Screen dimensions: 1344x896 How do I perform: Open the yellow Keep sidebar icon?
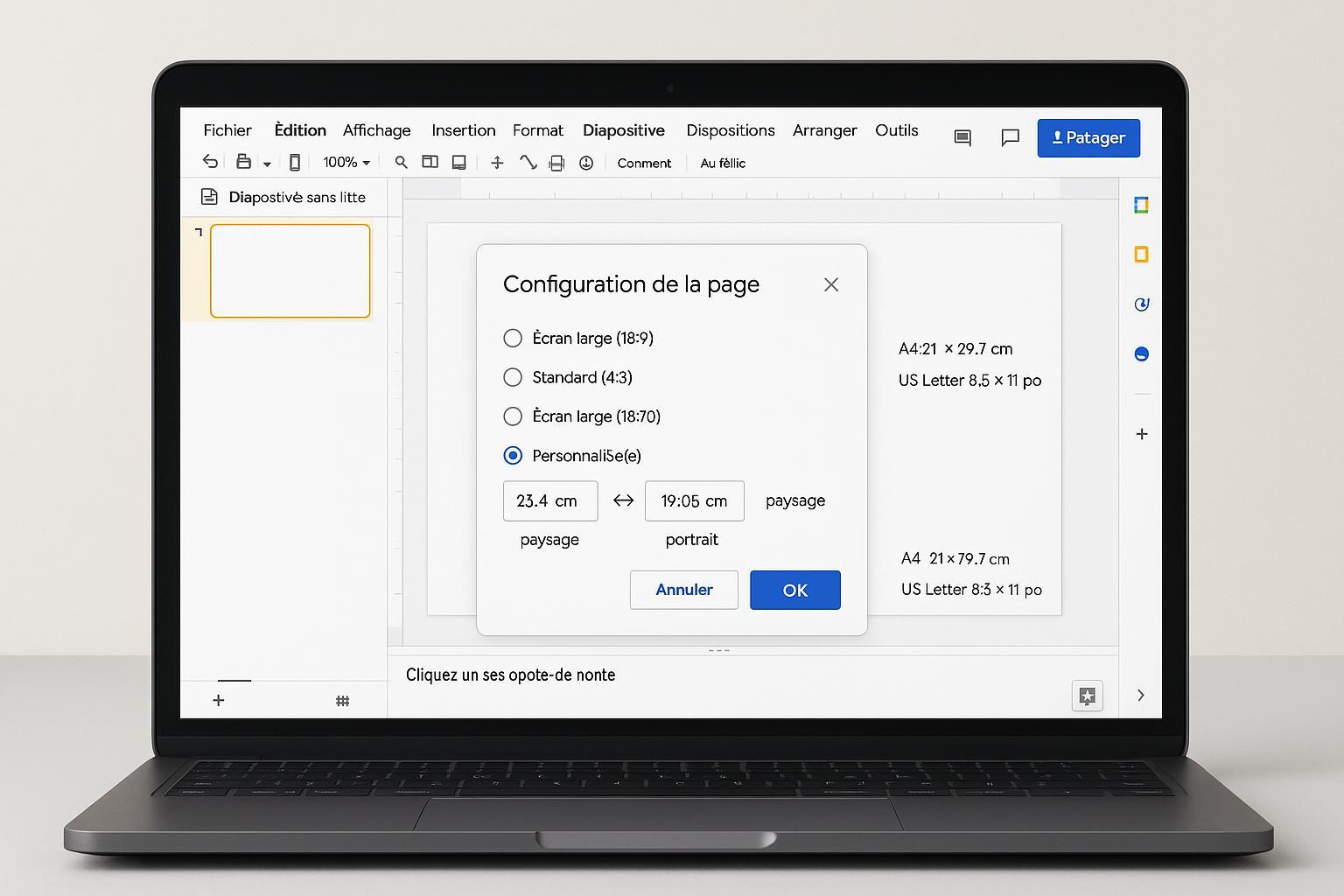point(1141,255)
